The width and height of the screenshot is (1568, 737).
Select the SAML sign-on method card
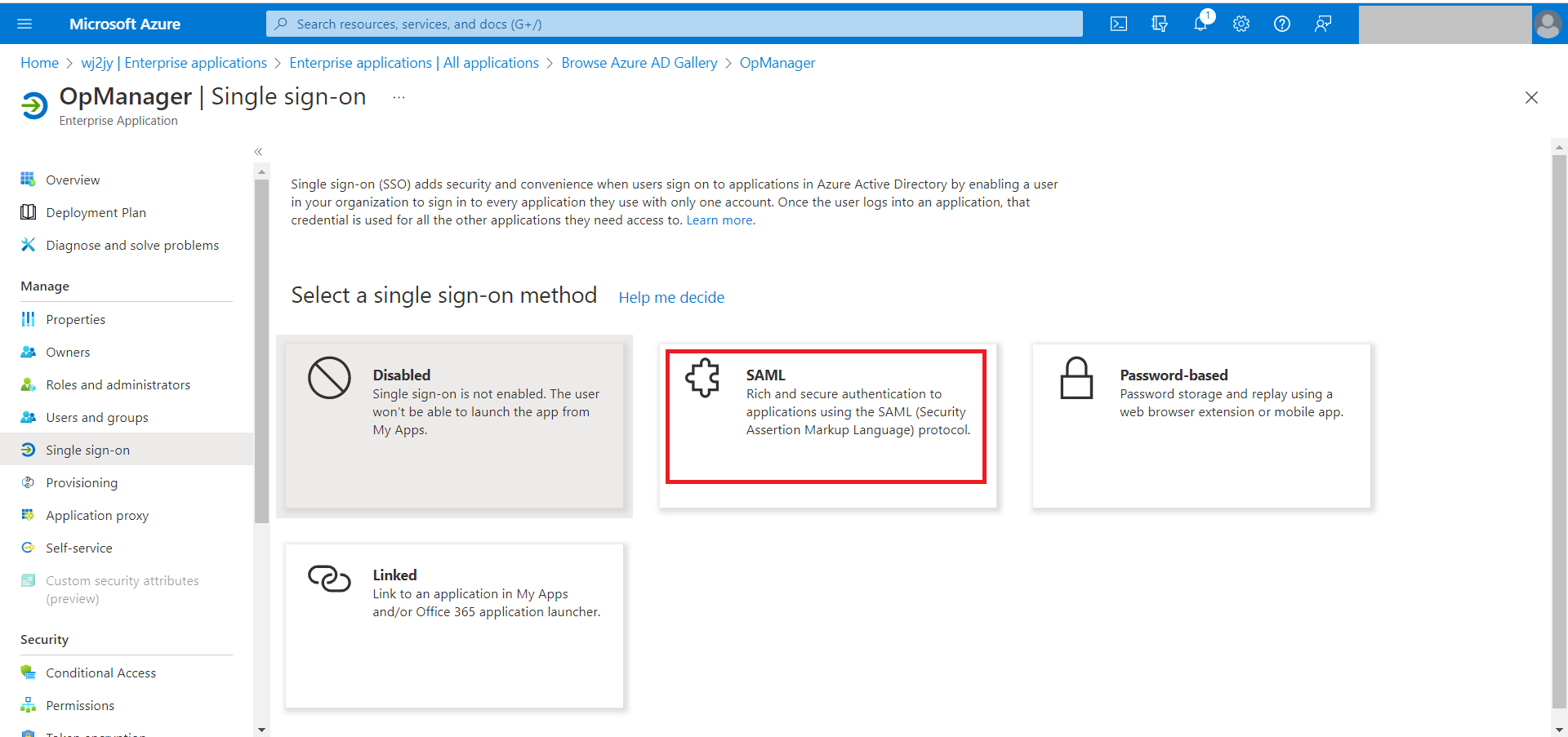(x=826, y=416)
